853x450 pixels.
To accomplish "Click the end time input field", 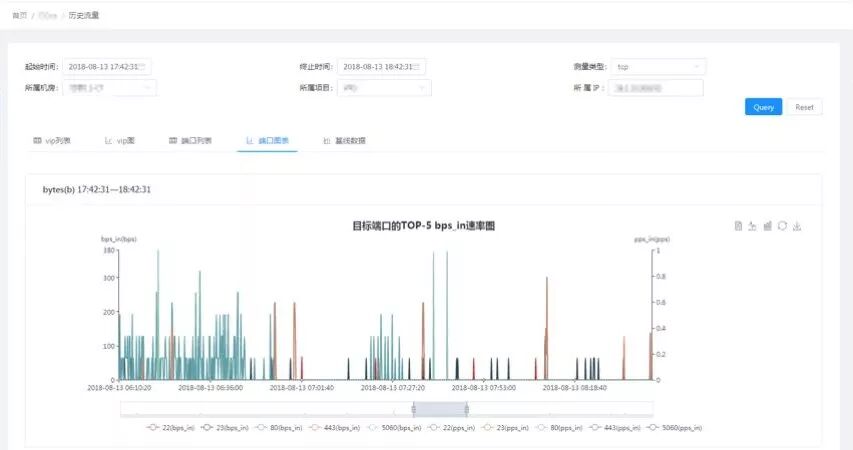I will (381, 67).
